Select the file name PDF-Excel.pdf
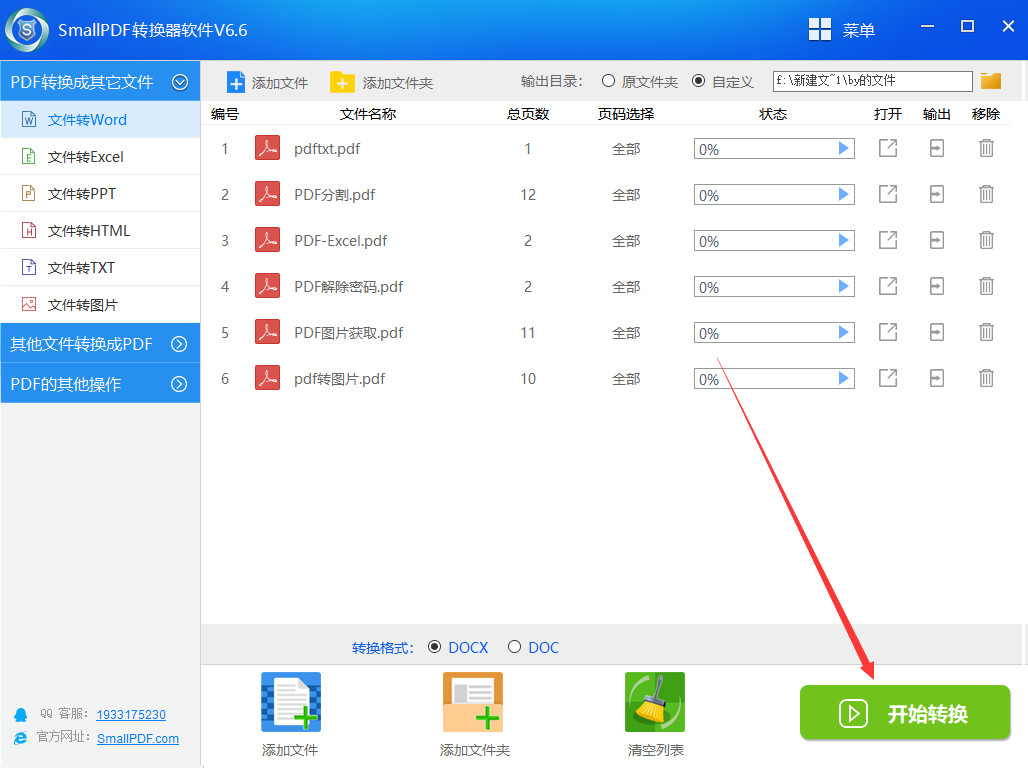This screenshot has width=1028, height=768. (x=340, y=241)
